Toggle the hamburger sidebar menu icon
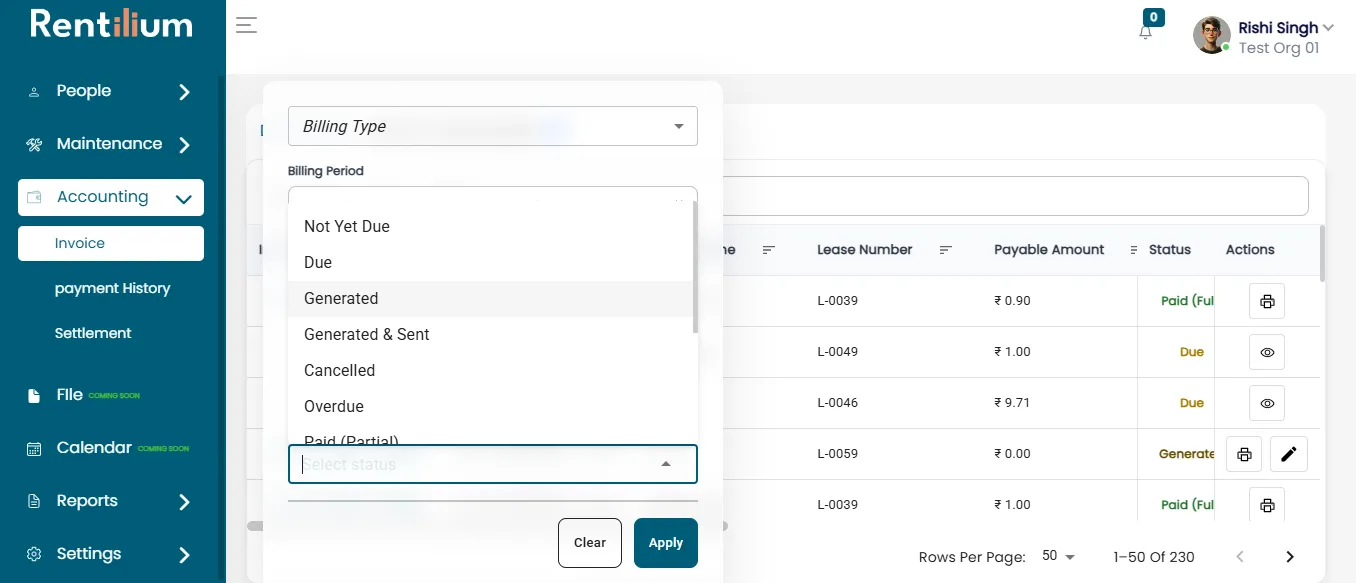The width and height of the screenshot is (1356, 583). (247, 26)
